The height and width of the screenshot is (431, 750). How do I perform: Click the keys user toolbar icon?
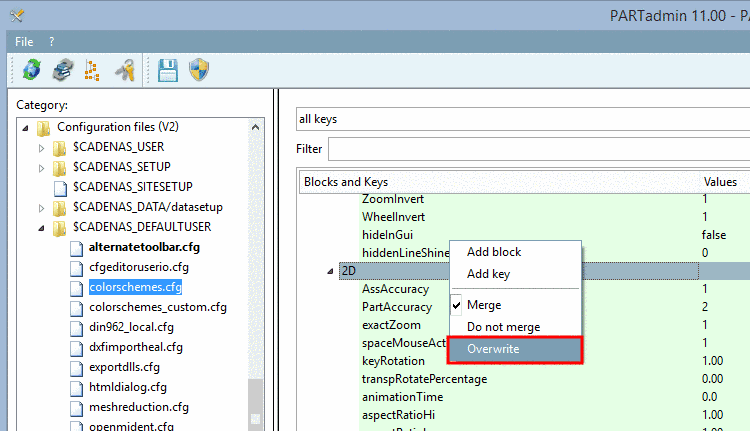pyautogui.click(x=125, y=70)
